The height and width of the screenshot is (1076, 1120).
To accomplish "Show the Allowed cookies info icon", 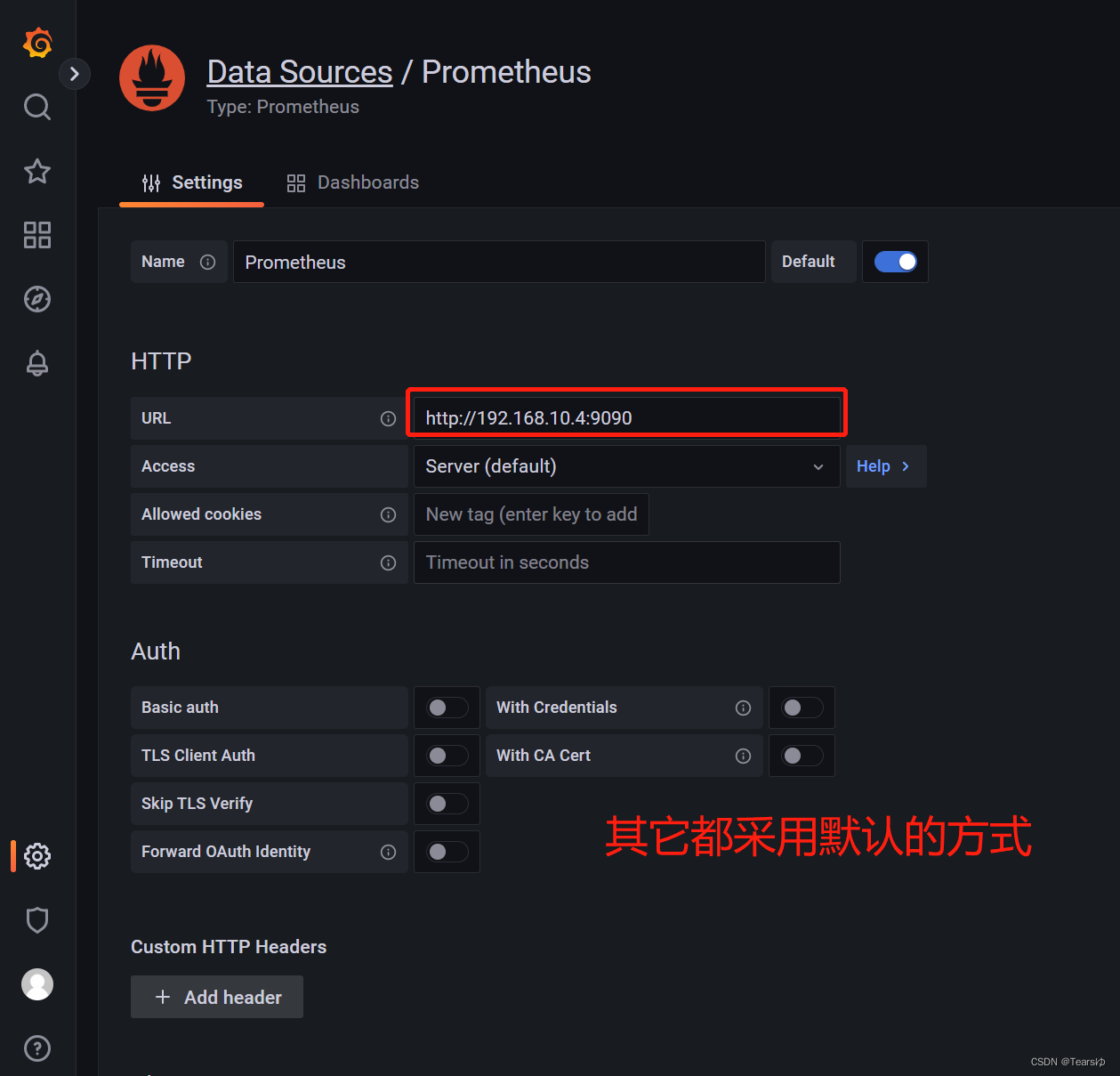I will point(388,514).
